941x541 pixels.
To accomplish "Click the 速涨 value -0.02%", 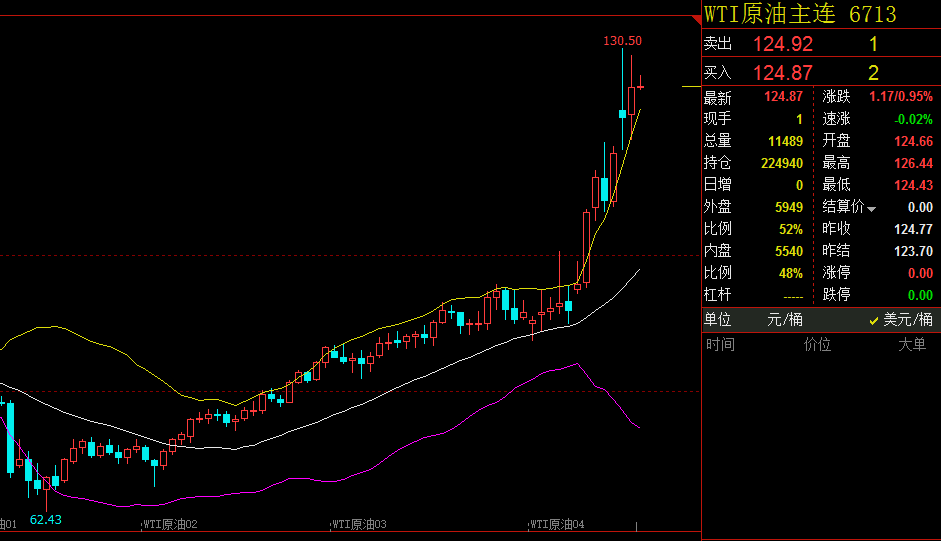I will coord(913,119).
